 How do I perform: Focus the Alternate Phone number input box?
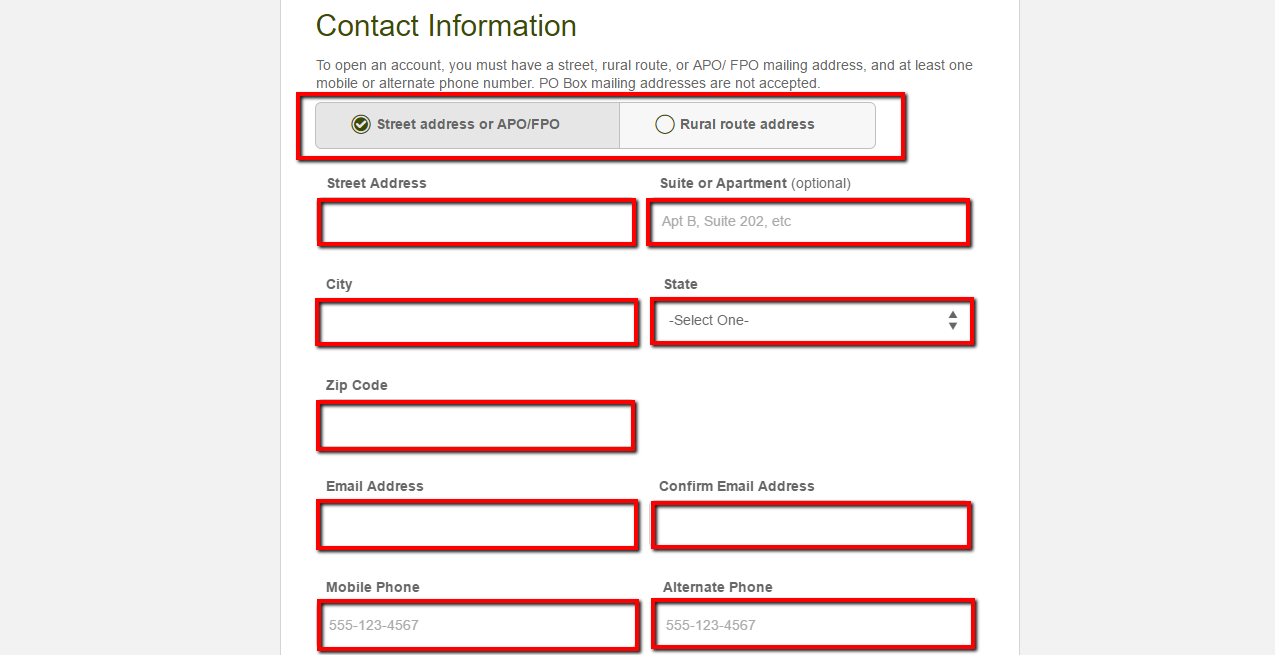click(813, 625)
